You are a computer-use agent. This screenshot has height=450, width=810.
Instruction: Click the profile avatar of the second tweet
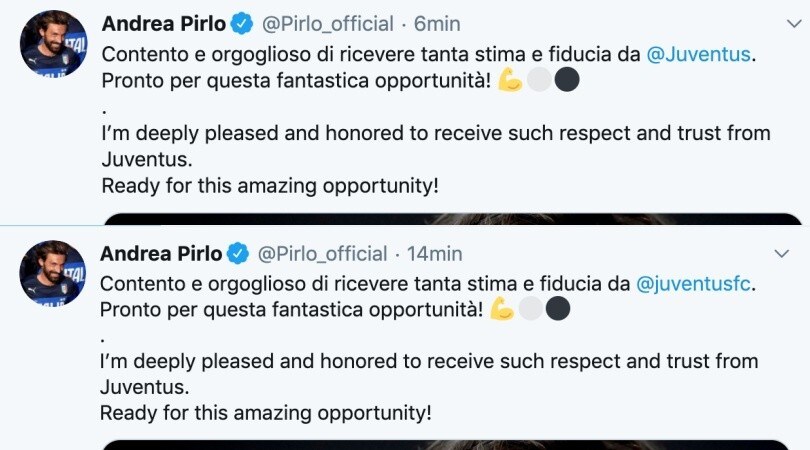[53, 273]
